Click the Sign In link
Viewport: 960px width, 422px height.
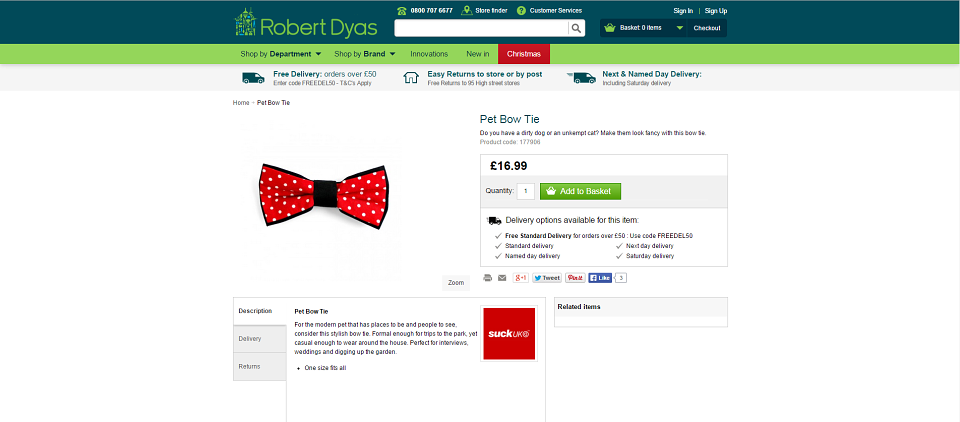point(683,10)
